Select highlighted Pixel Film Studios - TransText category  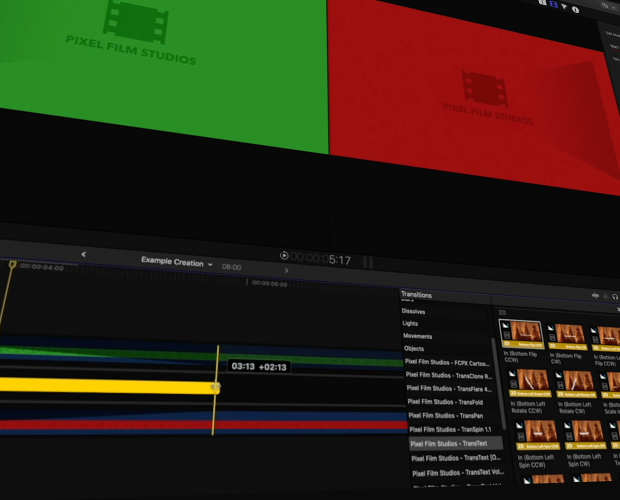456,443
